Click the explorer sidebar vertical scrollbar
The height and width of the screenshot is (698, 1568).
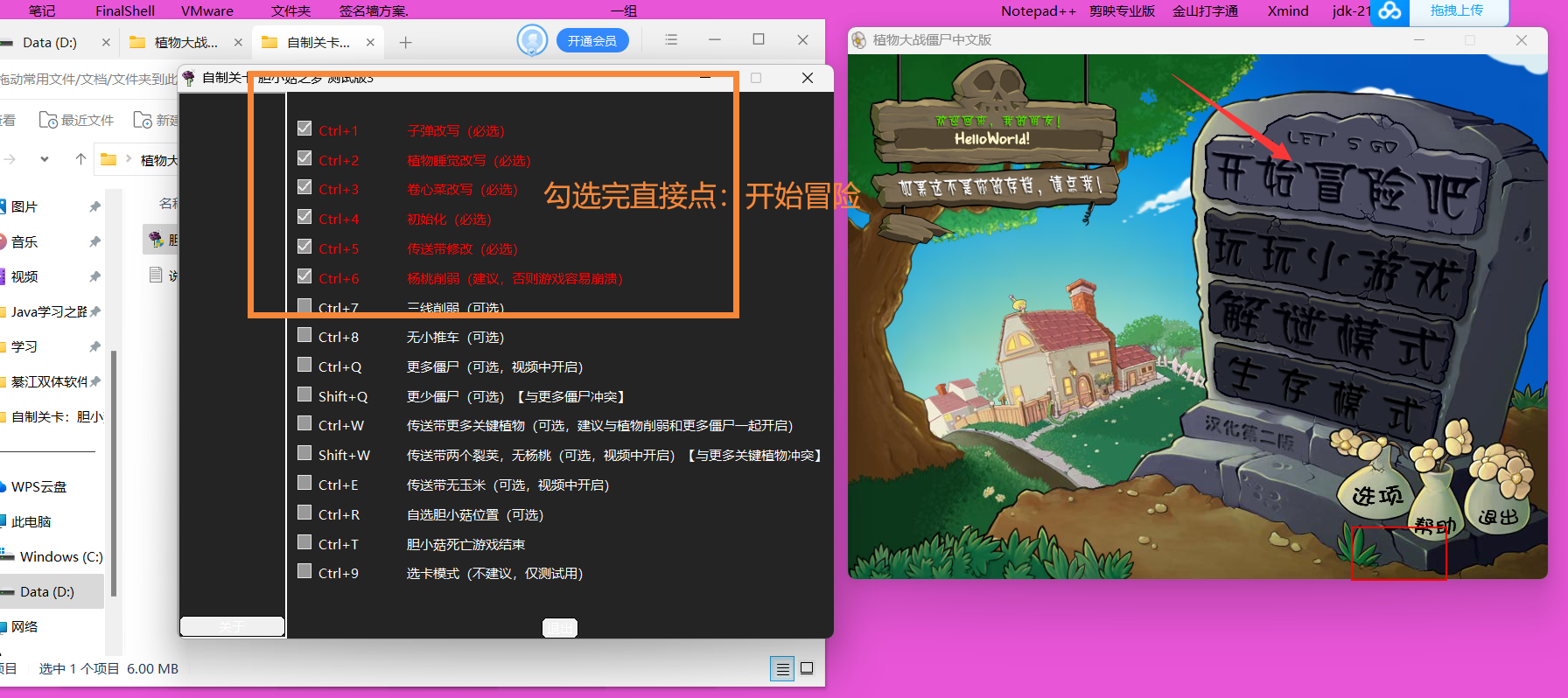114,472
